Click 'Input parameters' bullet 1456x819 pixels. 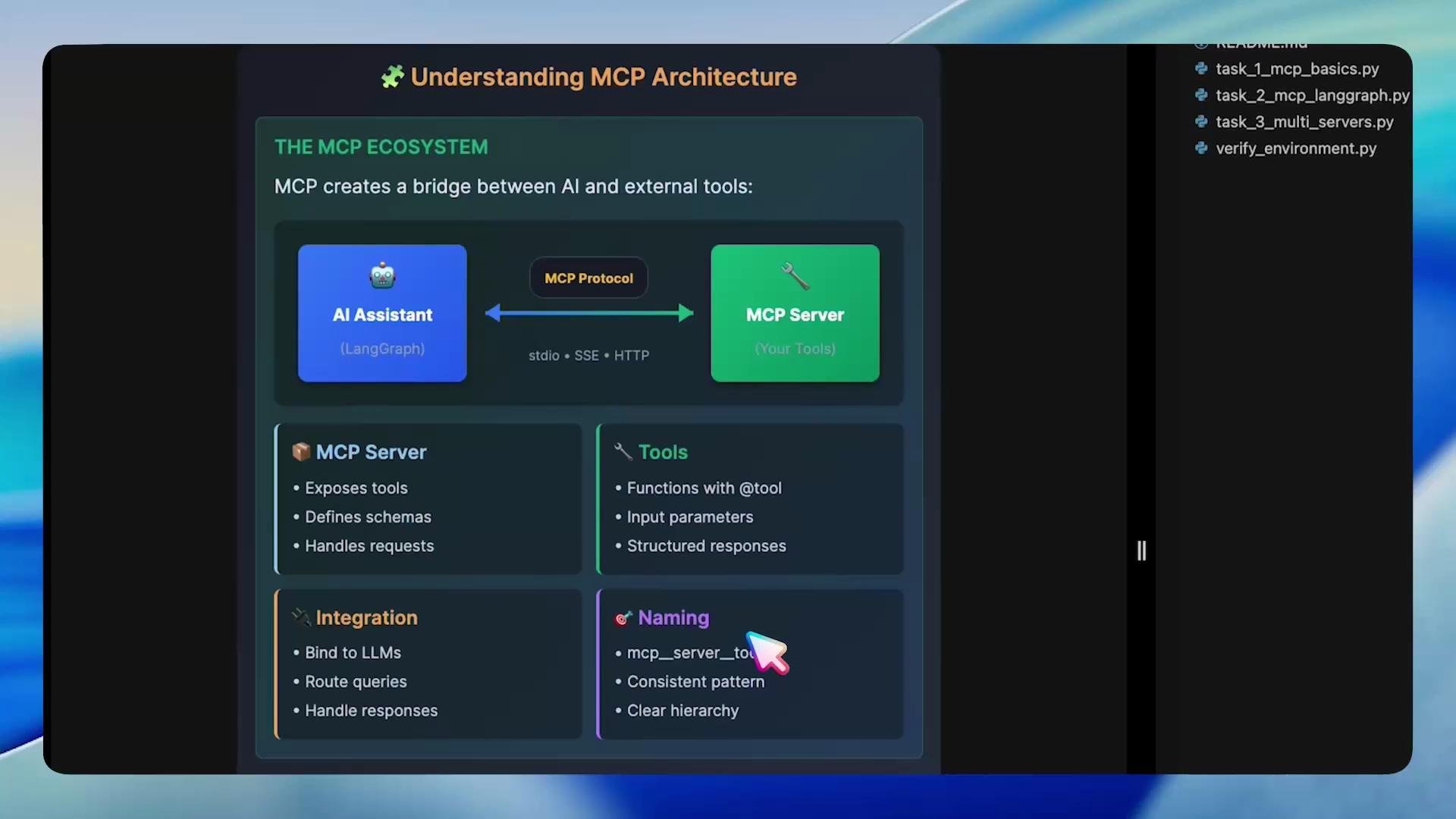689,517
